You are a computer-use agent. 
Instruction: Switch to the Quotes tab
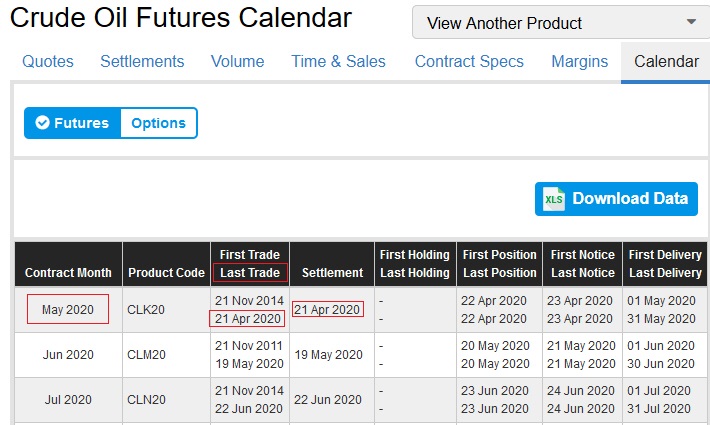pos(48,62)
